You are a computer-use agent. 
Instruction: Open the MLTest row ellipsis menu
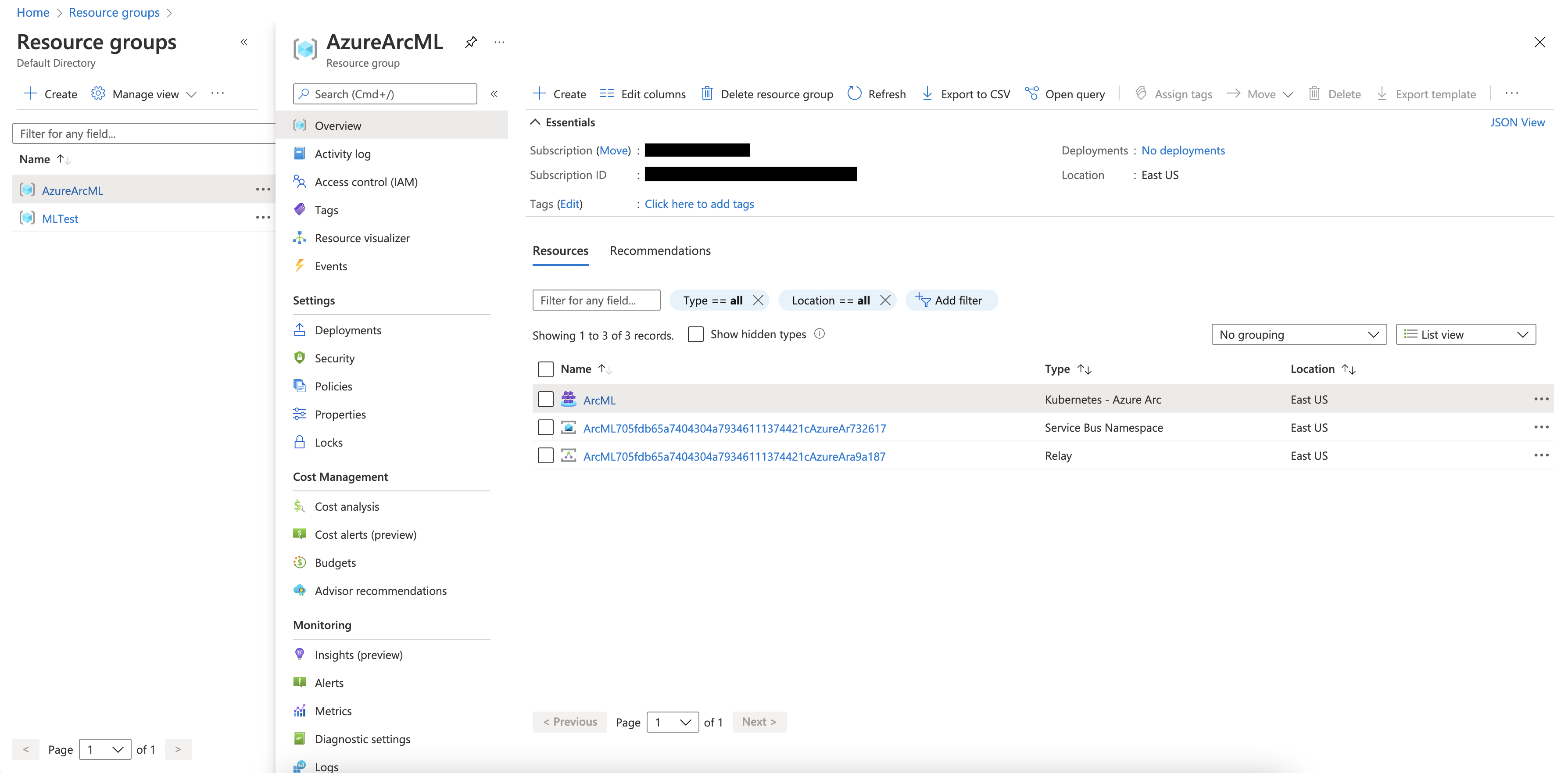pyautogui.click(x=263, y=218)
